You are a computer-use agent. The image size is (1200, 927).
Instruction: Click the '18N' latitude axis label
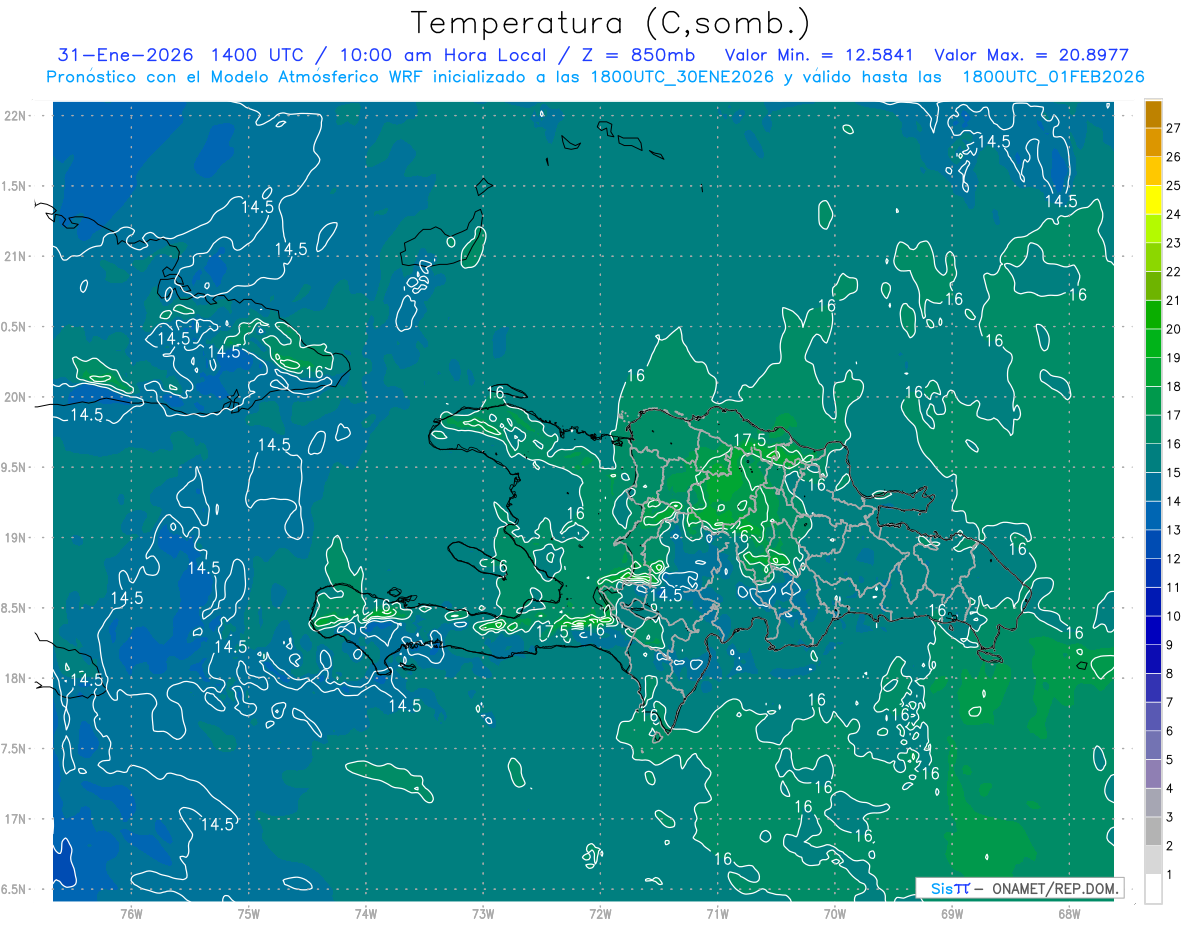pyautogui.click(x=16, y=679)
